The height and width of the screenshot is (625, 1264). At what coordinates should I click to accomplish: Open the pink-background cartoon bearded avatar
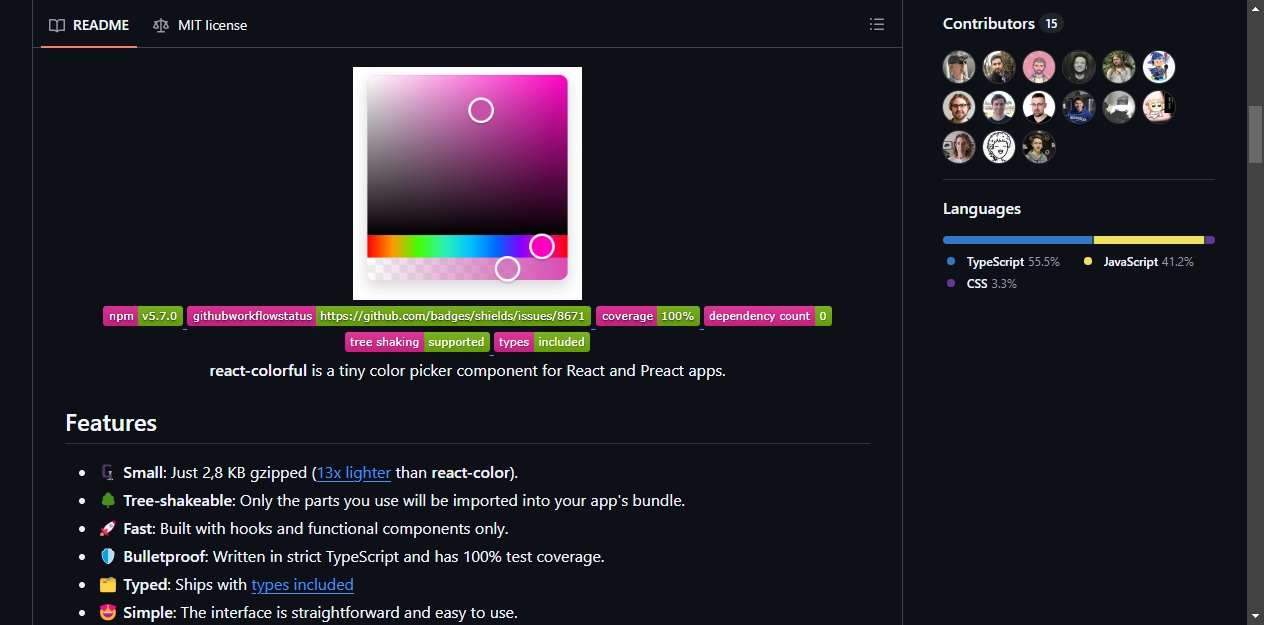1039,67
